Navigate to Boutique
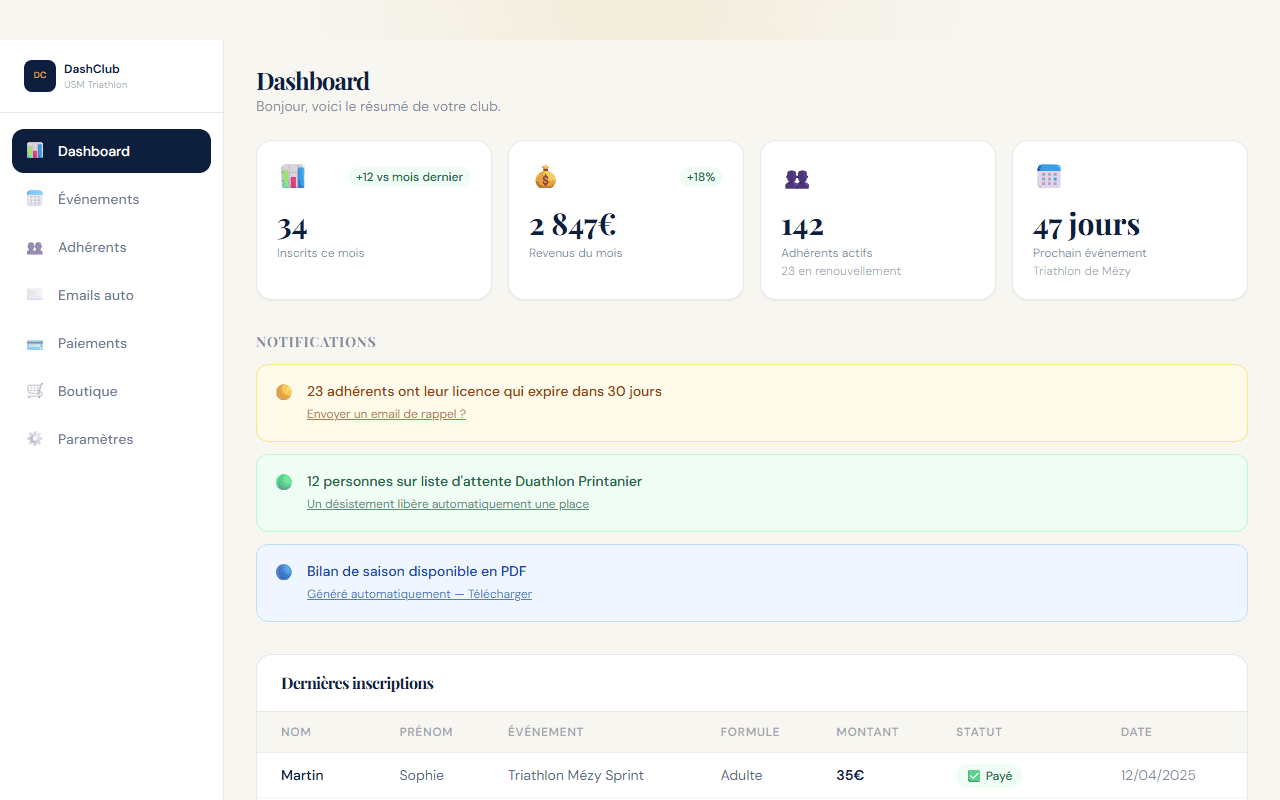Viewport: 1280px width, 800px height. coord(111,391)
